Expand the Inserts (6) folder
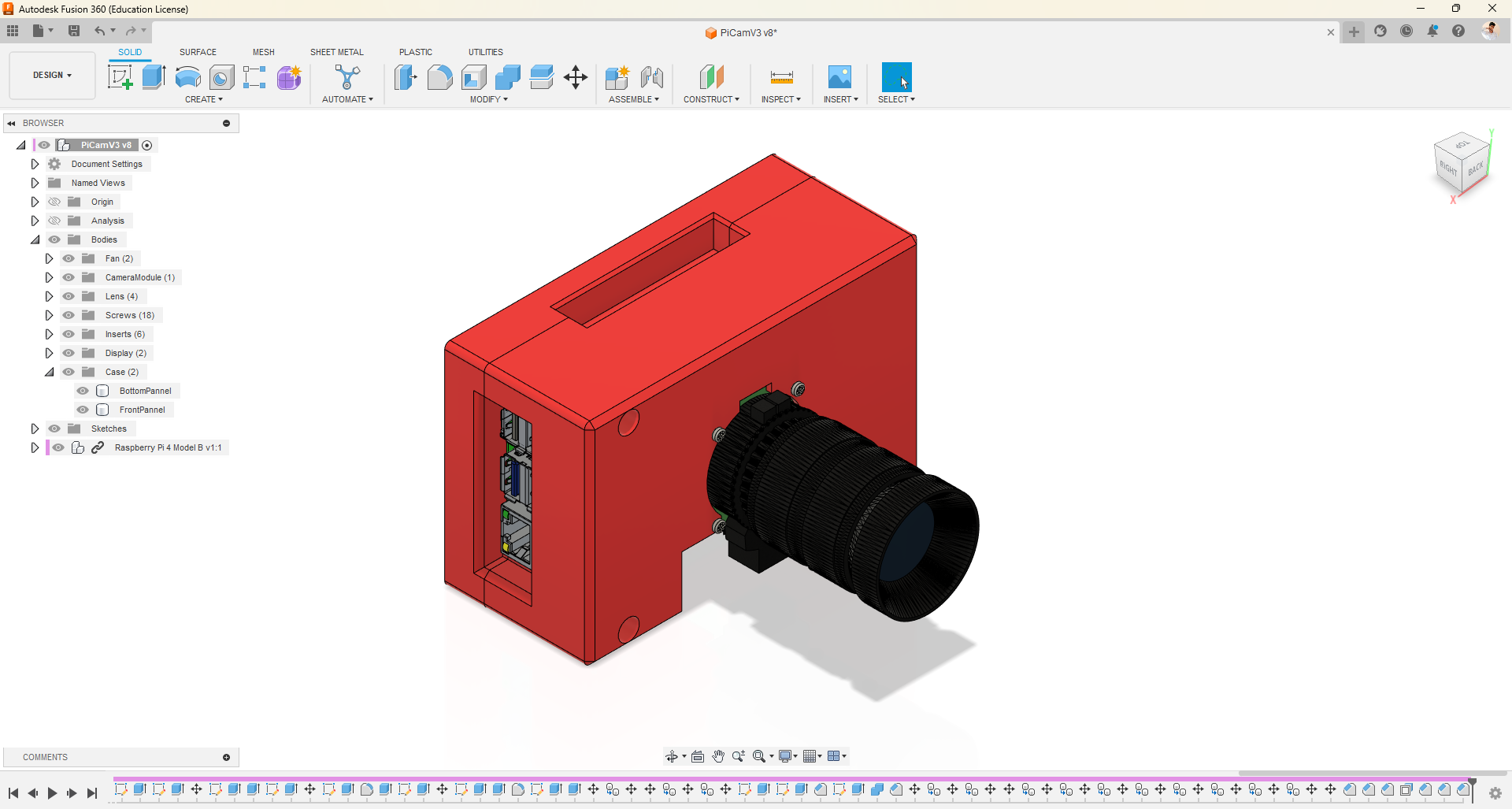Screen dimensions: 1512x809 49,334
